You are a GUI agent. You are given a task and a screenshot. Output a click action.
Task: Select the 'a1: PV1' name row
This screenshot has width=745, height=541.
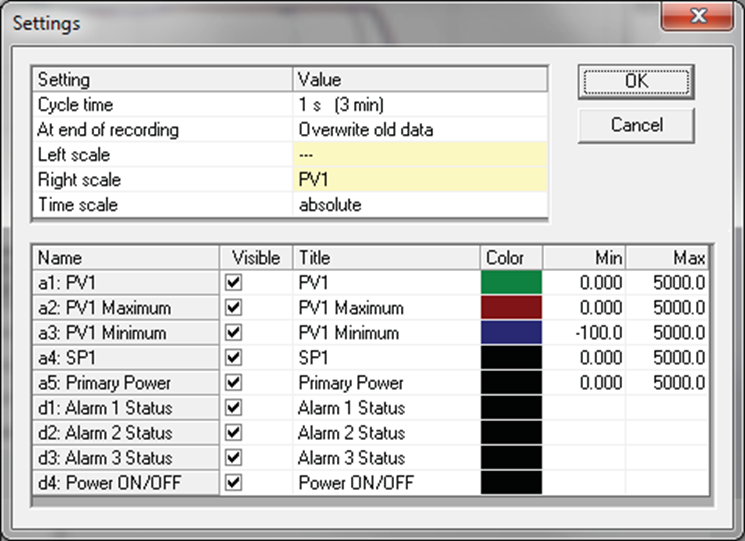point(126,283)
